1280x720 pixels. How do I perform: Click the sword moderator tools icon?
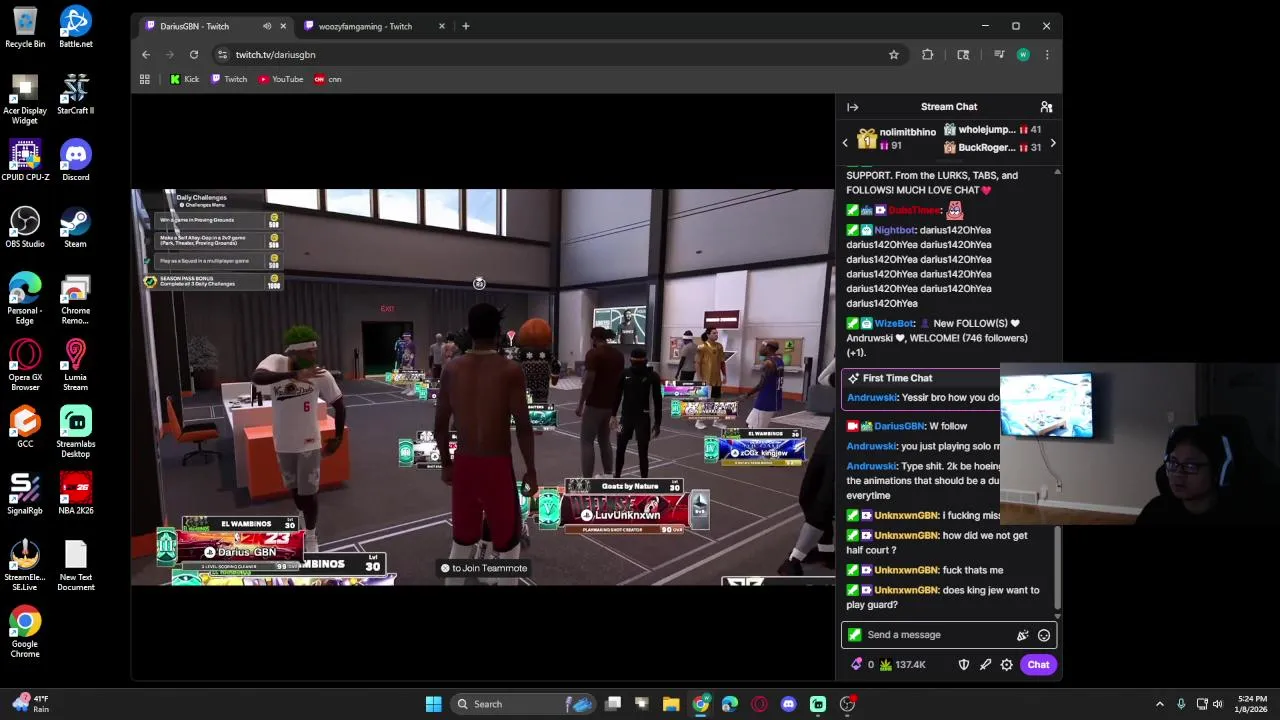click(x=985, y=664)
